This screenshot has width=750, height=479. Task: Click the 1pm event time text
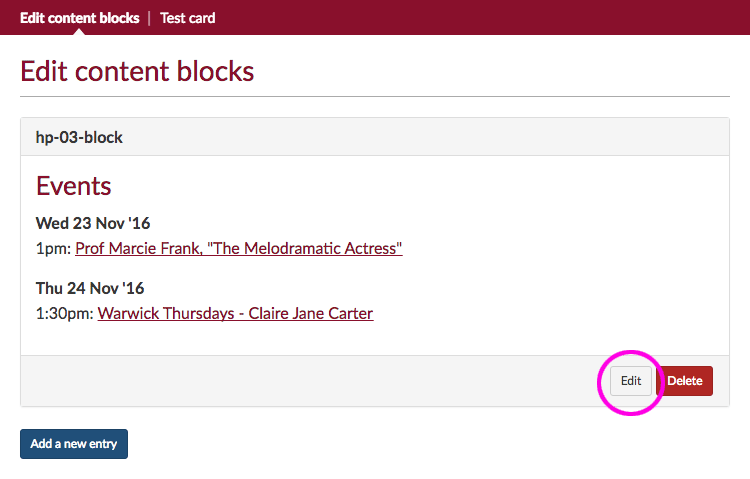[x=53, y=248]
